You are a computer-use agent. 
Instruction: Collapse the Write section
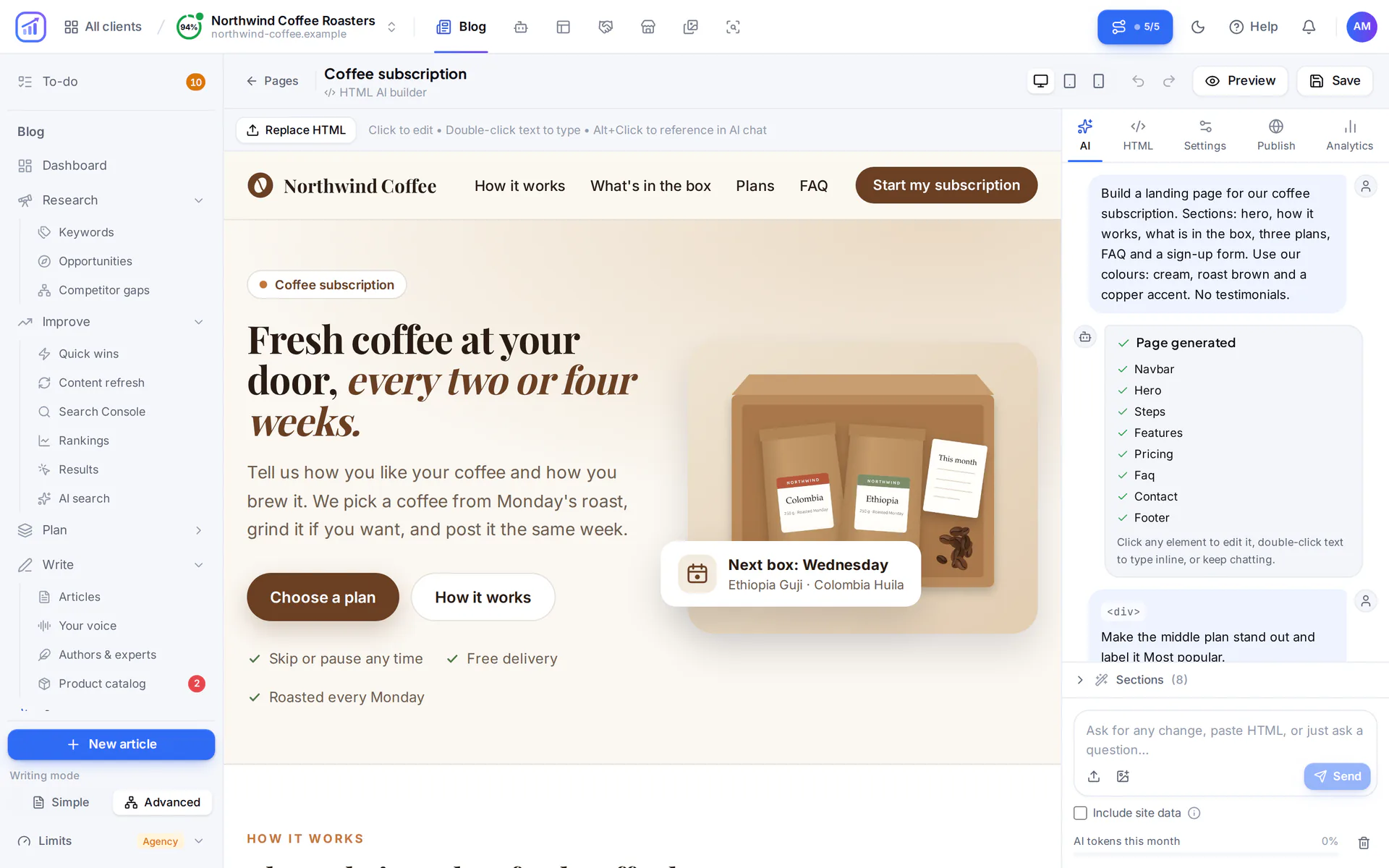coord(111,565)
